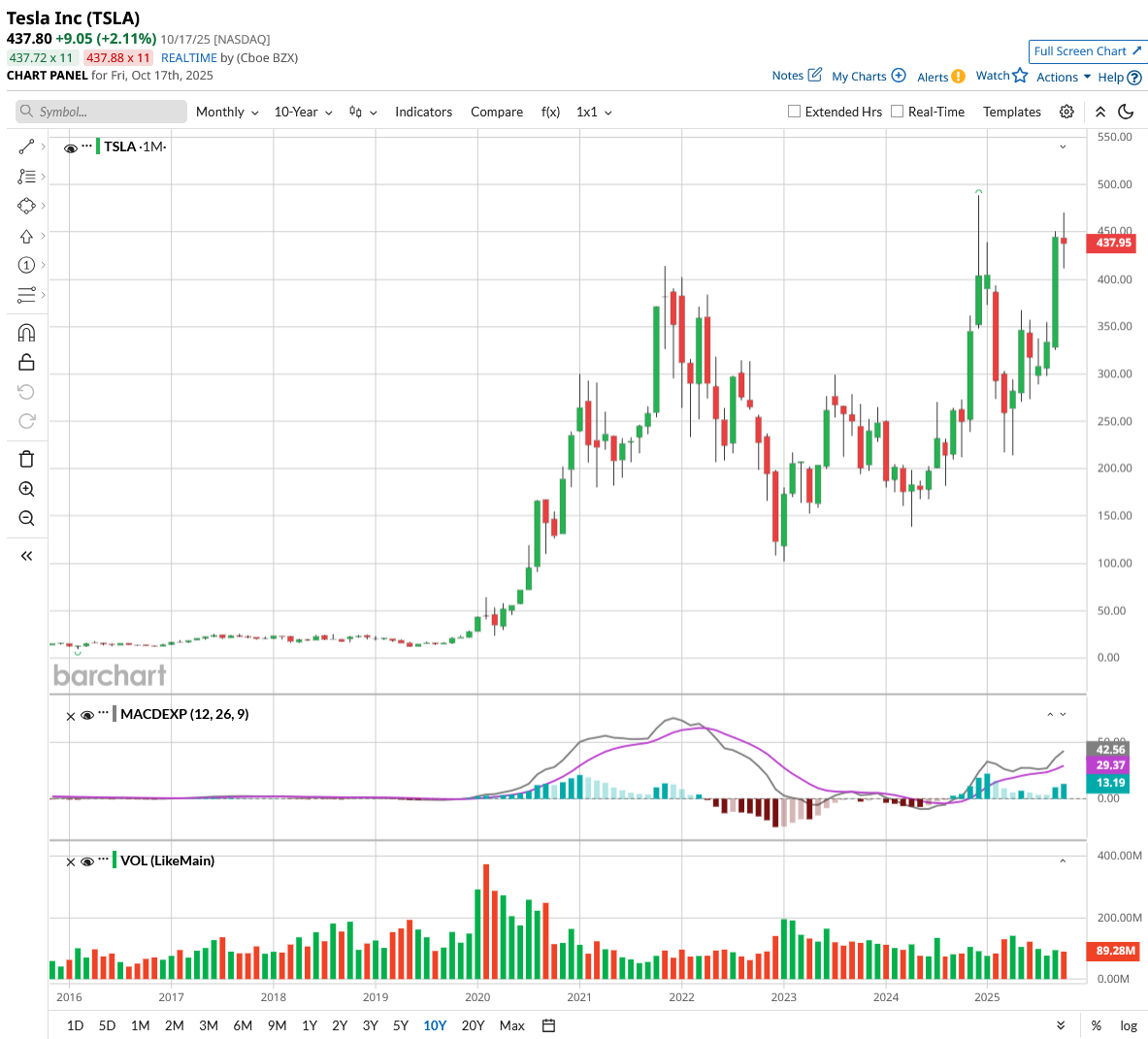The image size is (1148, 1039).
Task: Open the Notes editor icon
Action: coord(814,75)
